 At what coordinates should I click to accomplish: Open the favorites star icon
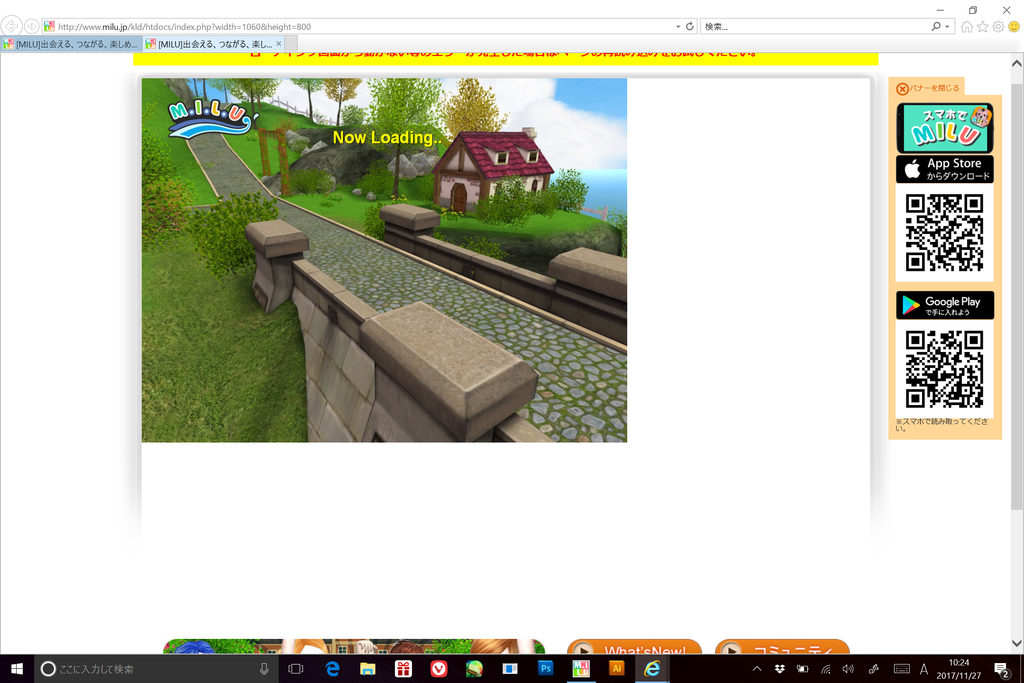tap(982, 27)
